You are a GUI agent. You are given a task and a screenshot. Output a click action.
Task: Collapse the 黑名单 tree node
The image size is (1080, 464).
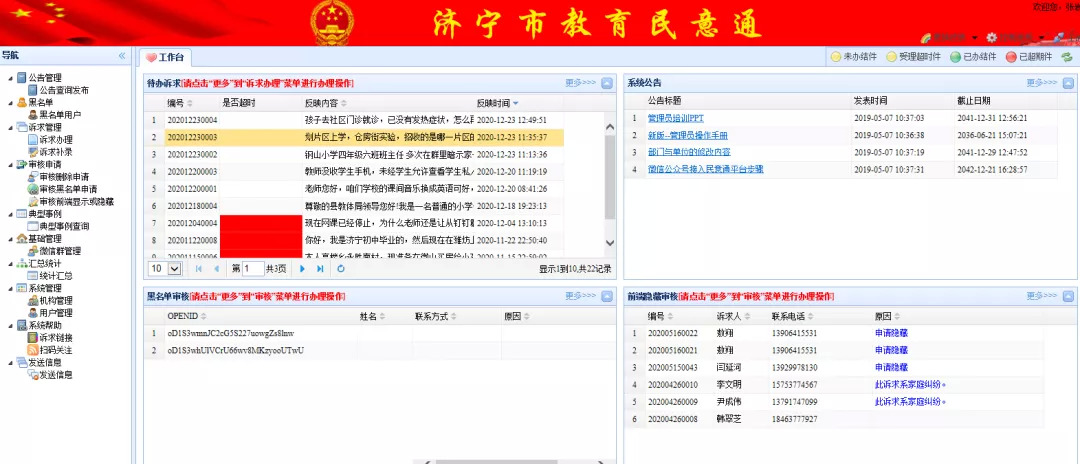pos(10,103)
